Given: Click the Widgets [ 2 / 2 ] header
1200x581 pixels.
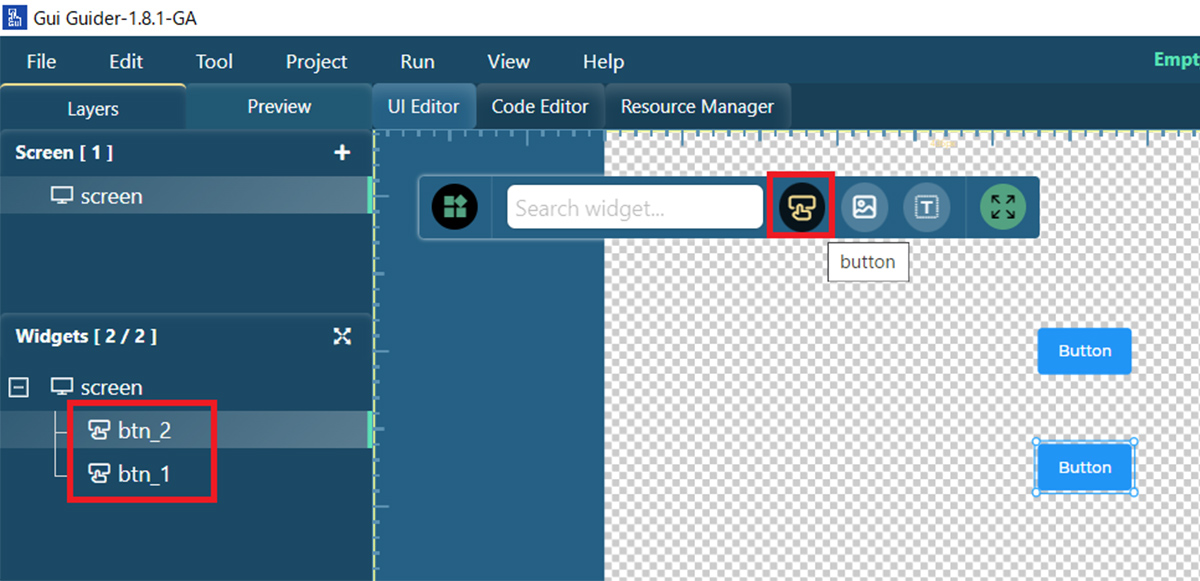Looking at the screenshot, I should point(86,336).
